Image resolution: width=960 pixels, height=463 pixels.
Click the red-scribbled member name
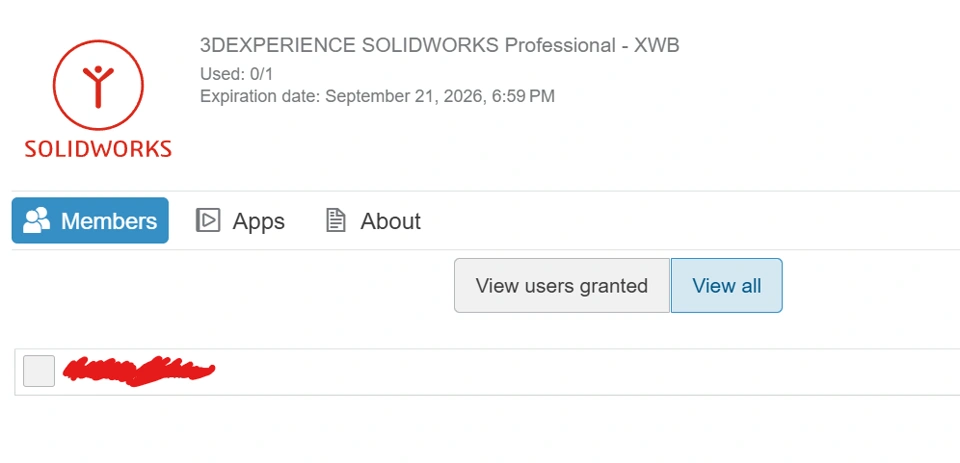pos(139,371)
